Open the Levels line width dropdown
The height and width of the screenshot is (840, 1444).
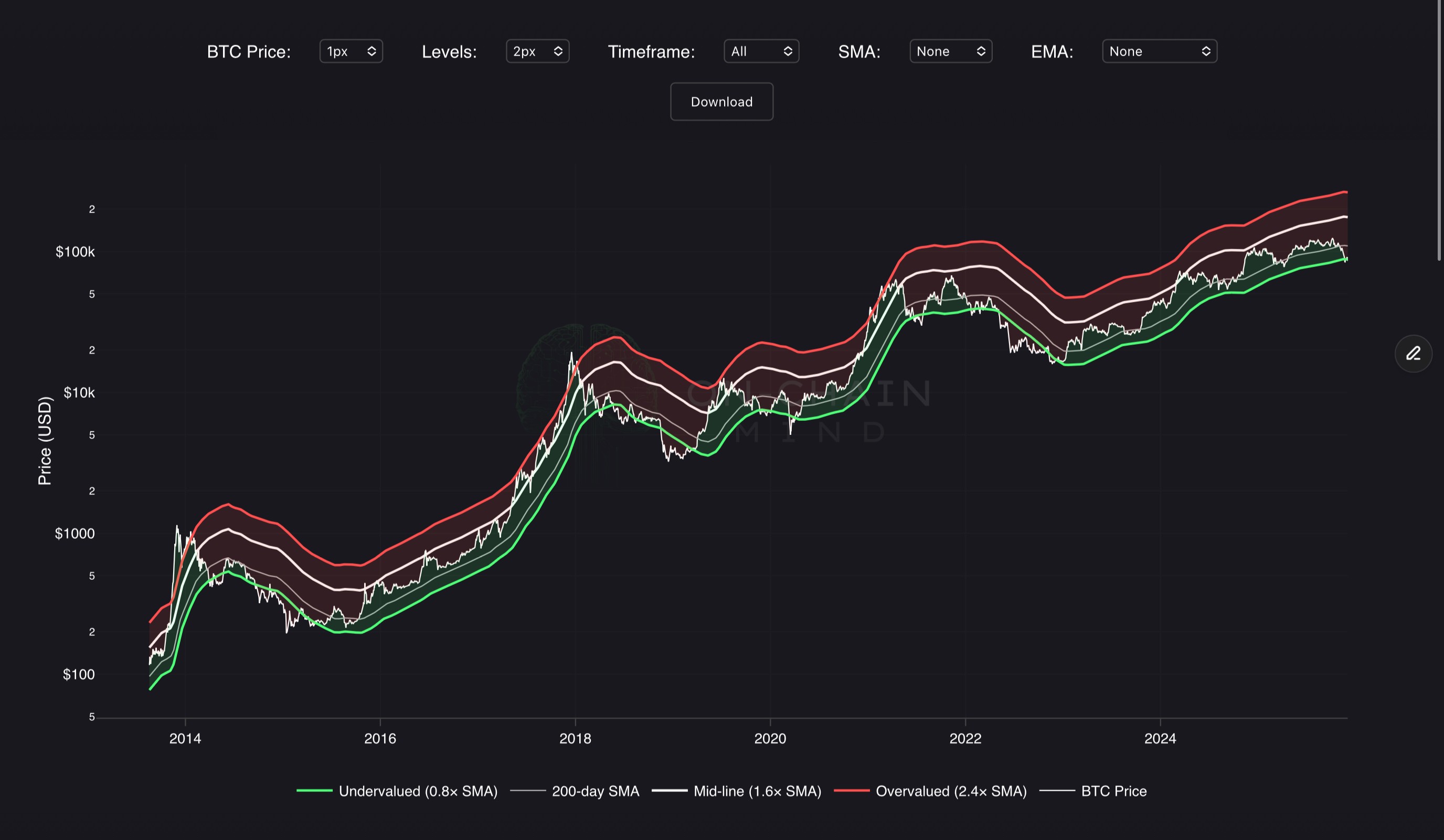537,51
